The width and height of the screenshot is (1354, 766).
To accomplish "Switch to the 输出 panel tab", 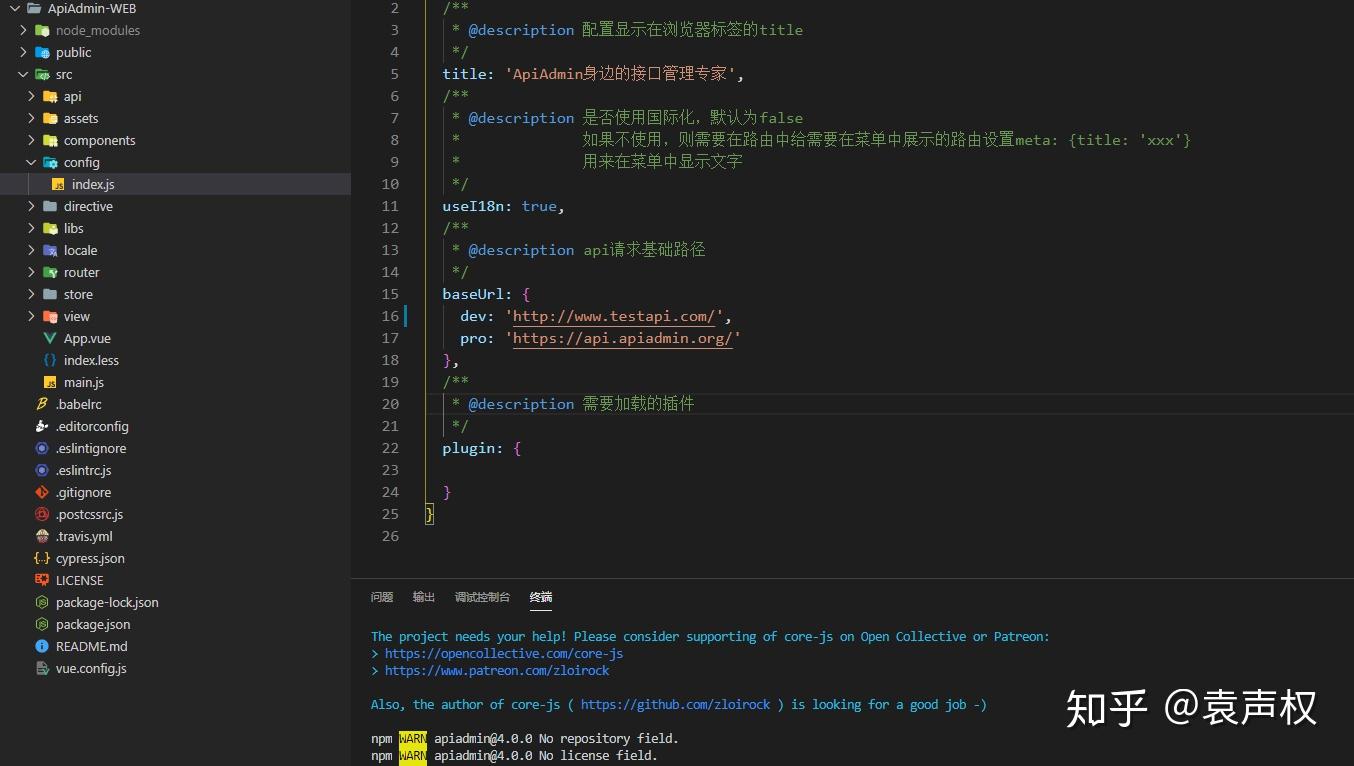I will [x=423, y=596].
